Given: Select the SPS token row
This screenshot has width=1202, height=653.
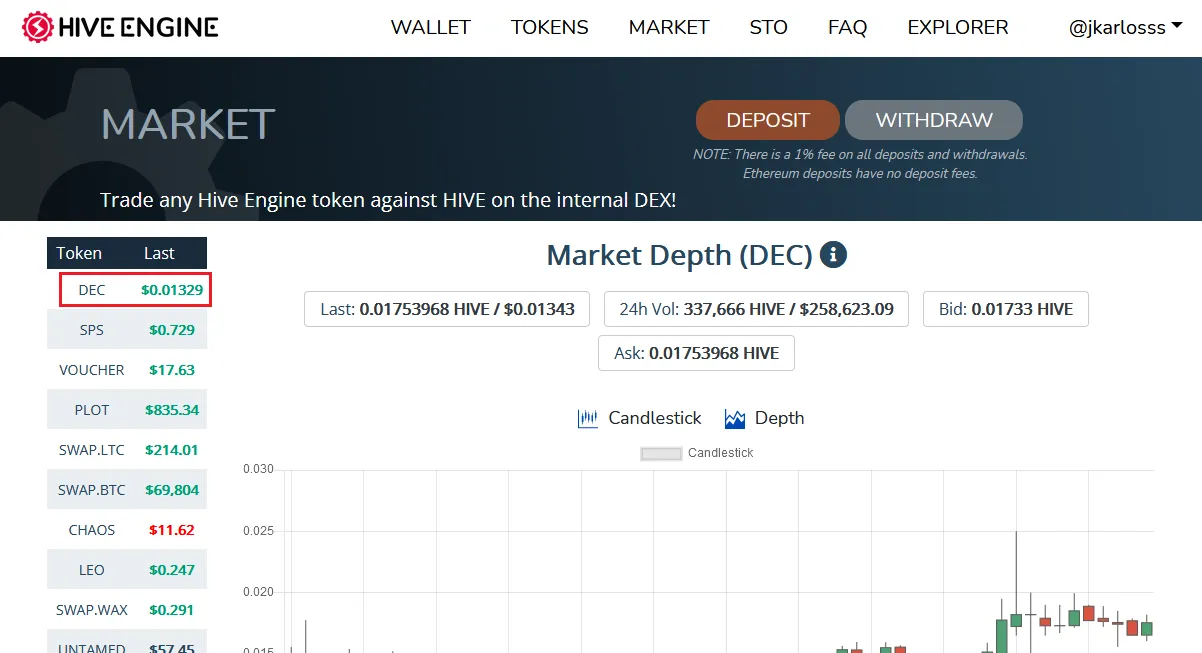Looking at the screenshot, I should 127,329.
